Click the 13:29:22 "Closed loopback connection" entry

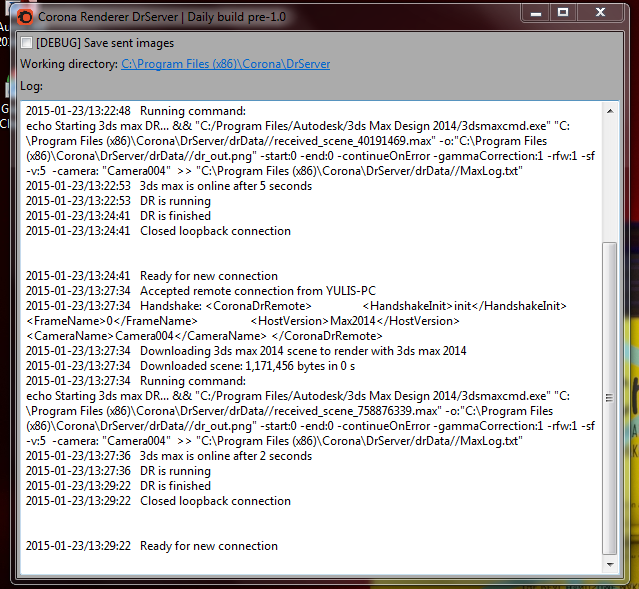click(x=158, y=501)
